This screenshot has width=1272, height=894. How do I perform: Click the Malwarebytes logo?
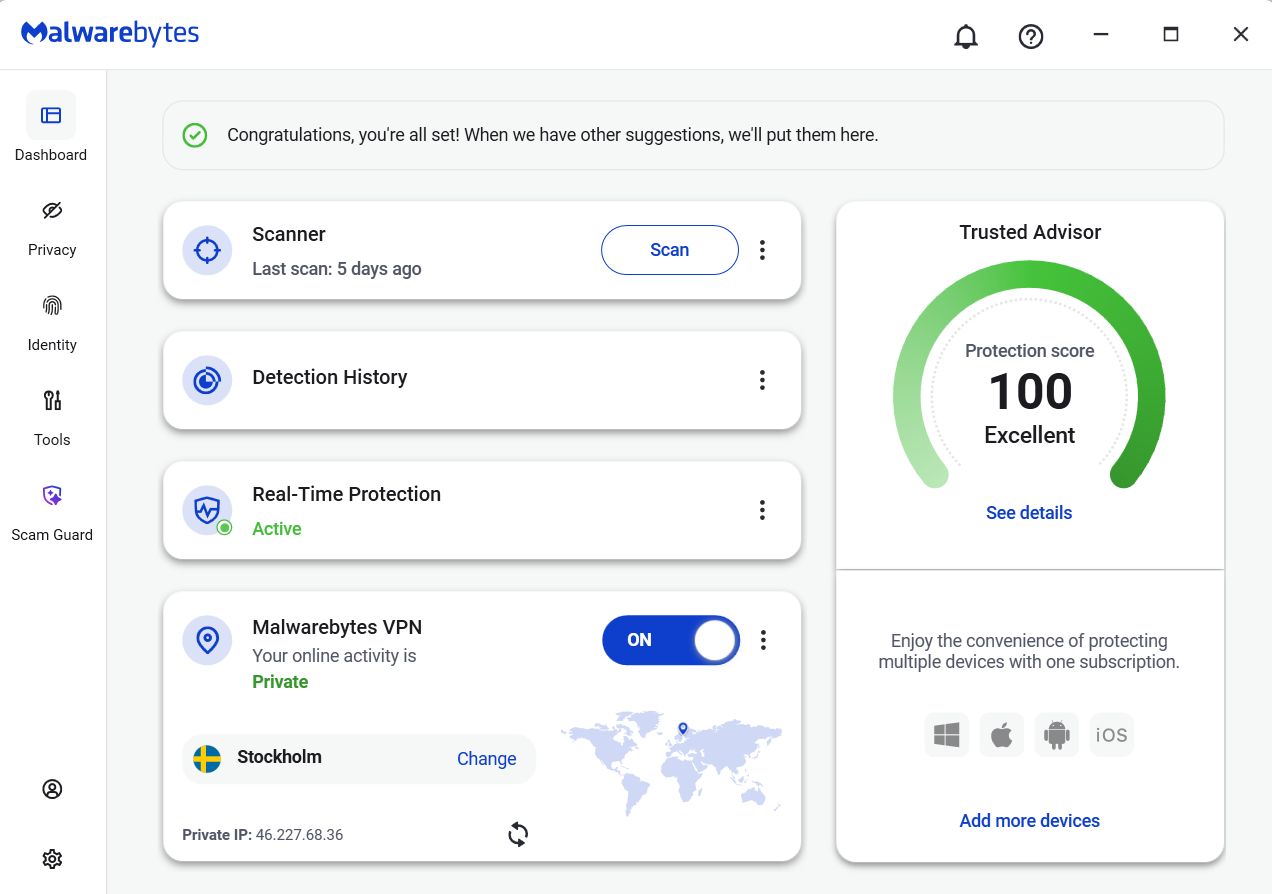click(x=110, y=33)
